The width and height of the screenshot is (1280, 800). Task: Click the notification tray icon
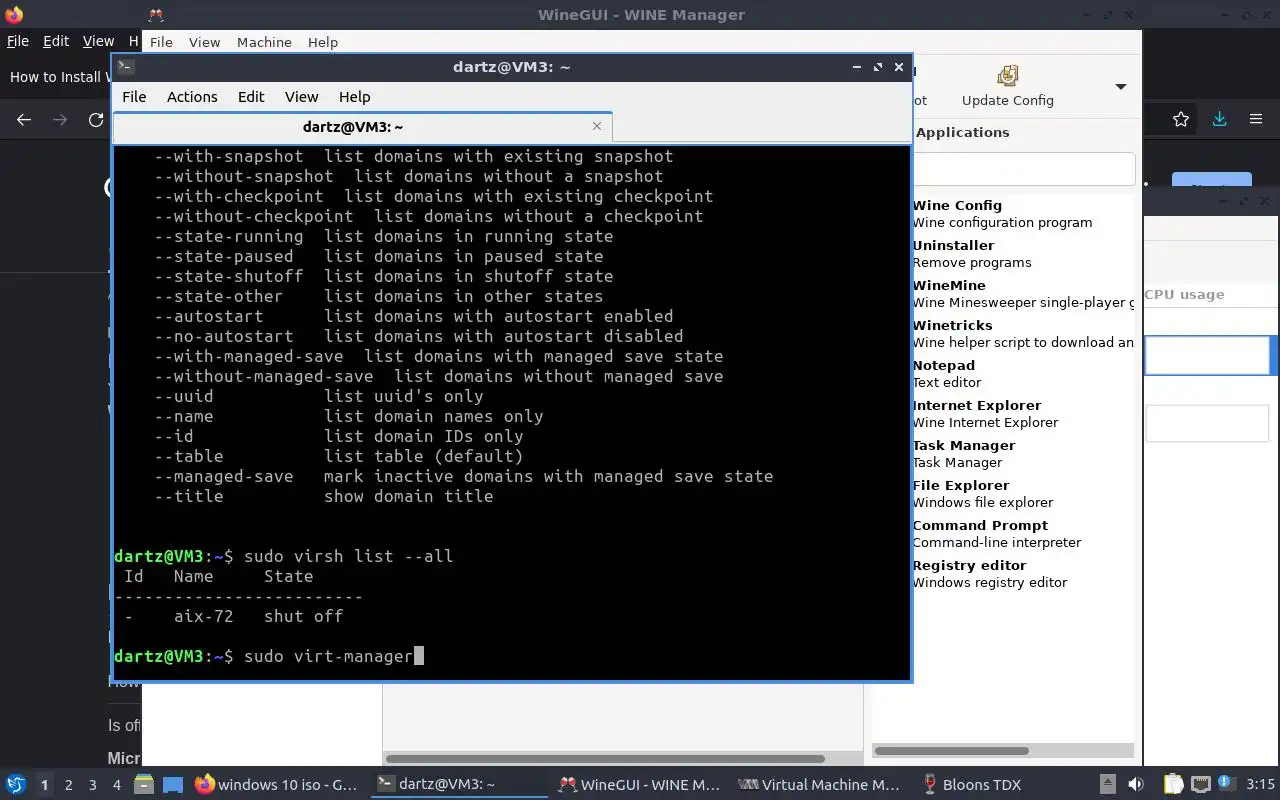(1225, 784)
